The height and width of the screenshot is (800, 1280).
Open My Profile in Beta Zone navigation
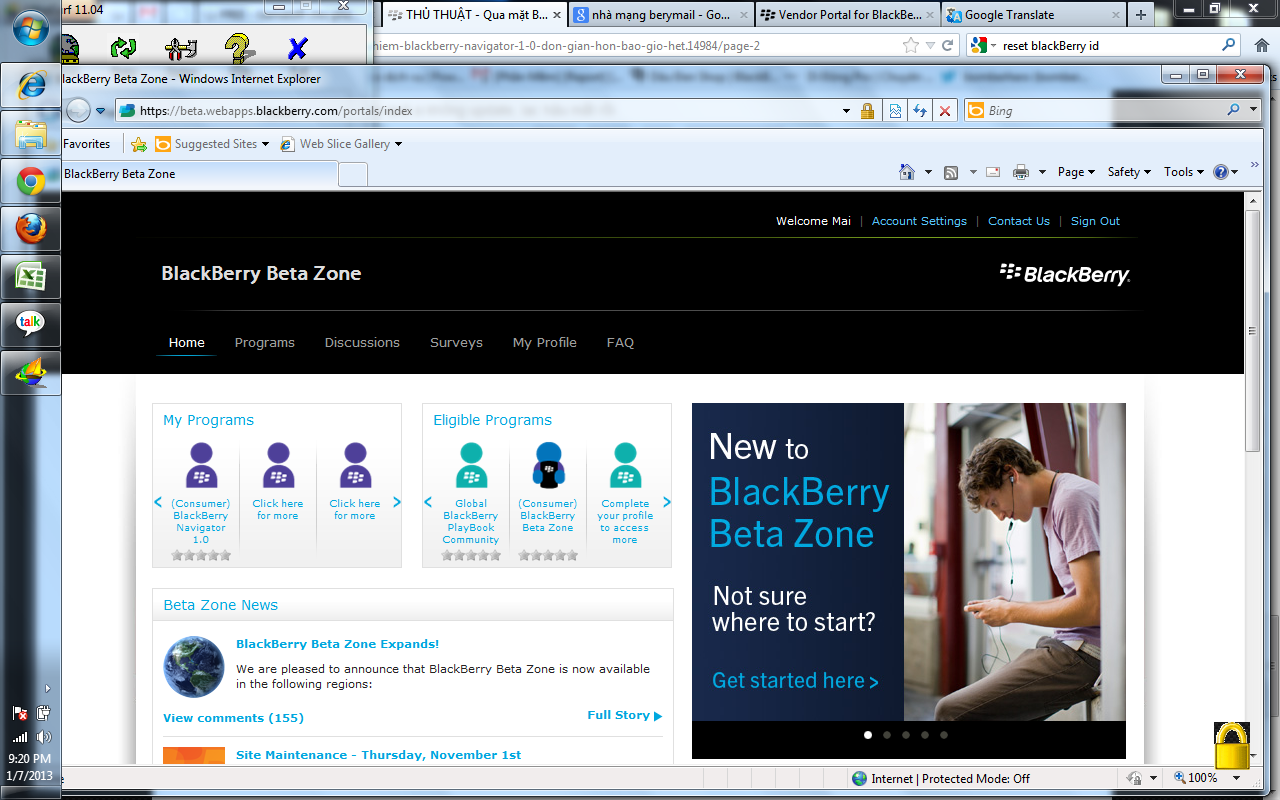(545, 342)
